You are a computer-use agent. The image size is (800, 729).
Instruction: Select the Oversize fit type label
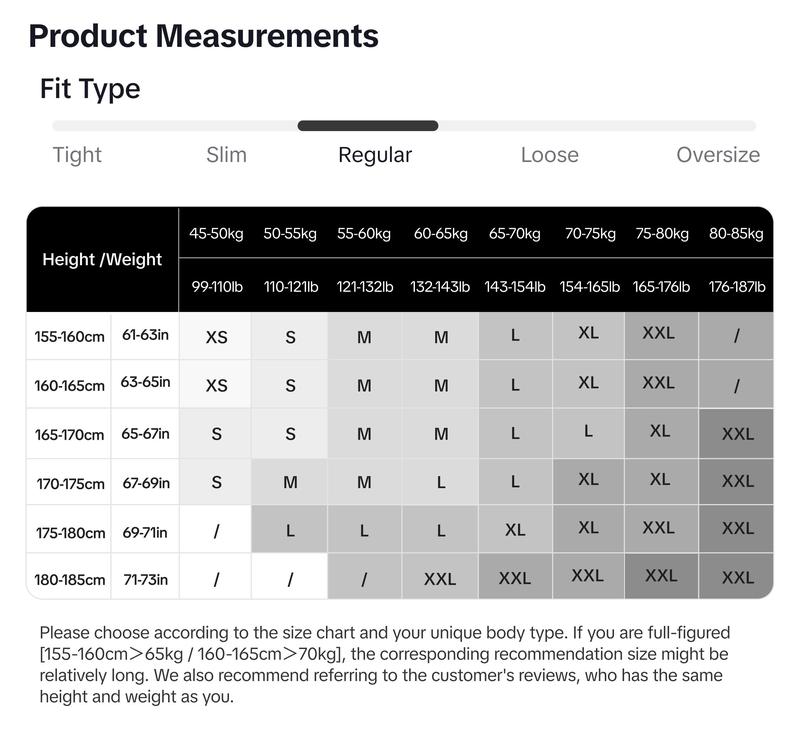(718, 155)
